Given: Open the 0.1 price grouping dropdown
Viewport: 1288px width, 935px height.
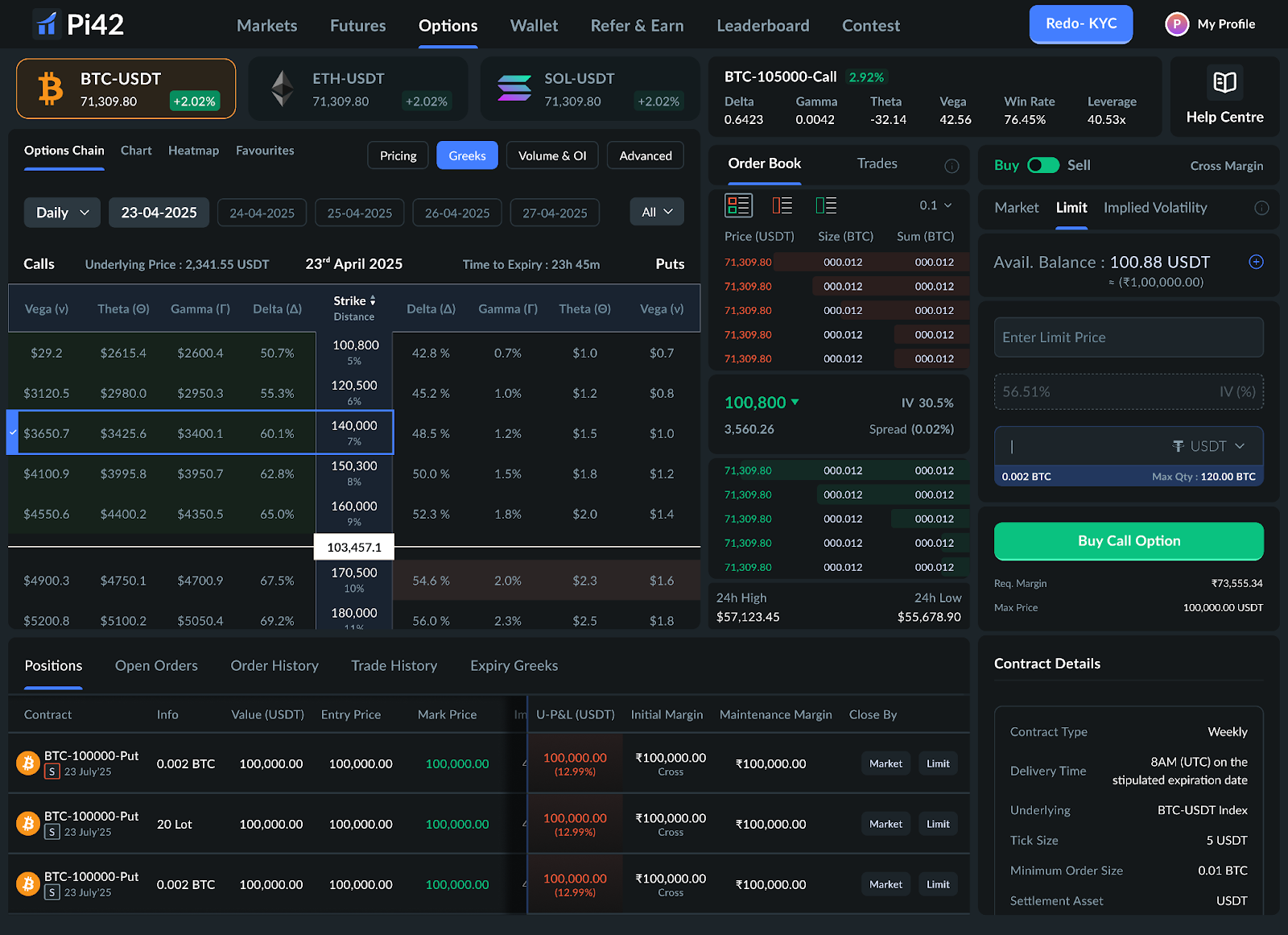Looking at the screenshot, I should pyautogui.click(x=935, y=205).
